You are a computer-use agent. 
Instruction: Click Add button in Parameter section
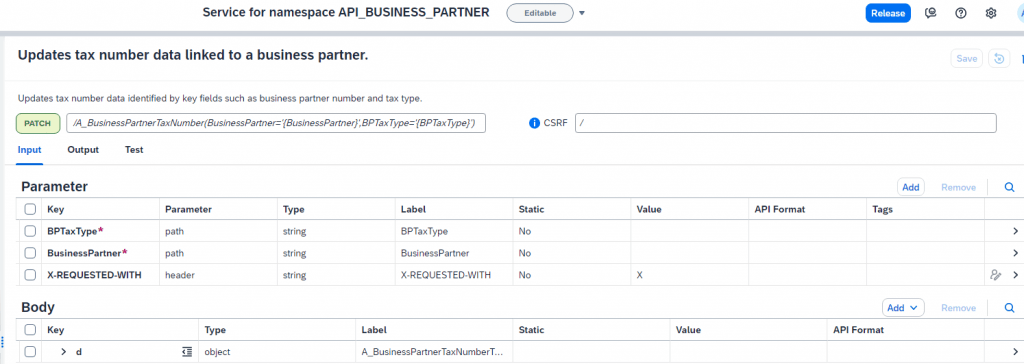(x=910, y=187)
